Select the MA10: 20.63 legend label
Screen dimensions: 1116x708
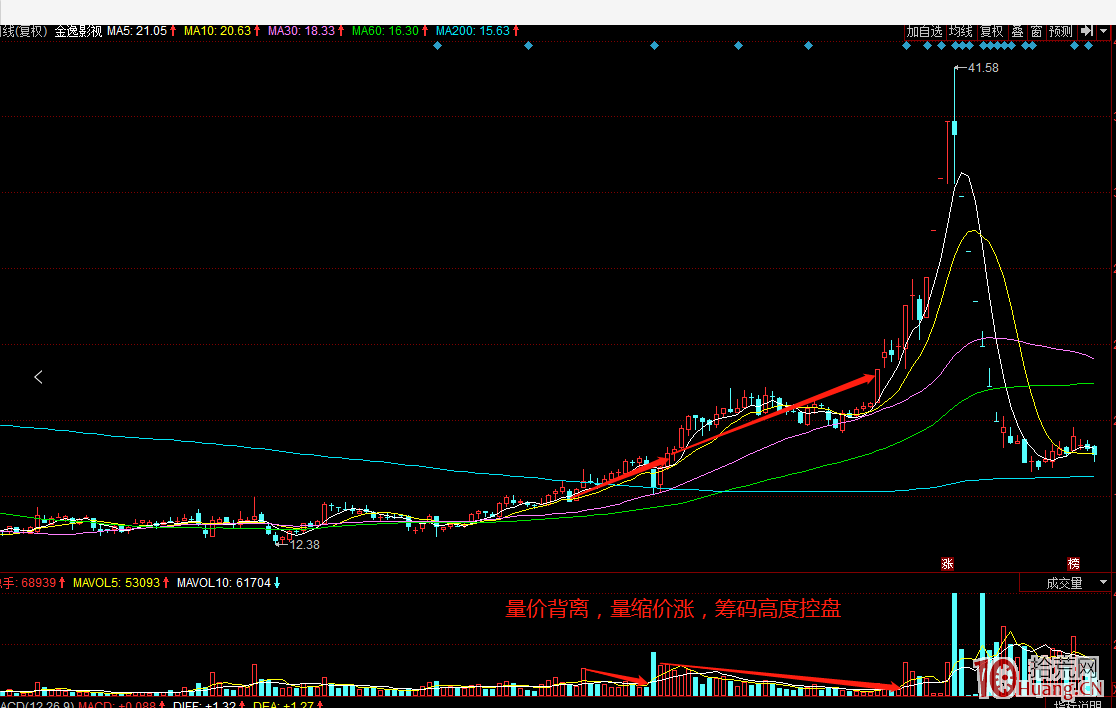(217, 31)
